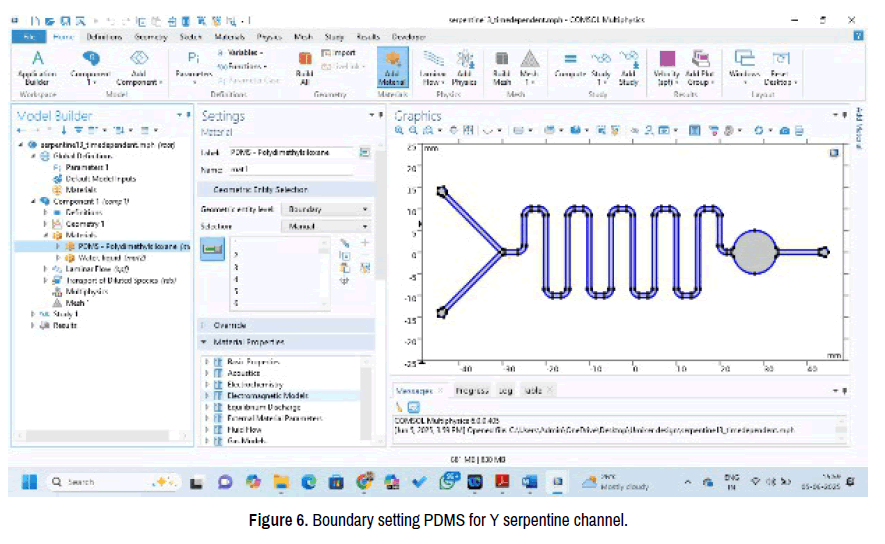The height and width of the screenshot is (544, 885).
Task: Switch to the Progress tab
Action: (472, 390)
